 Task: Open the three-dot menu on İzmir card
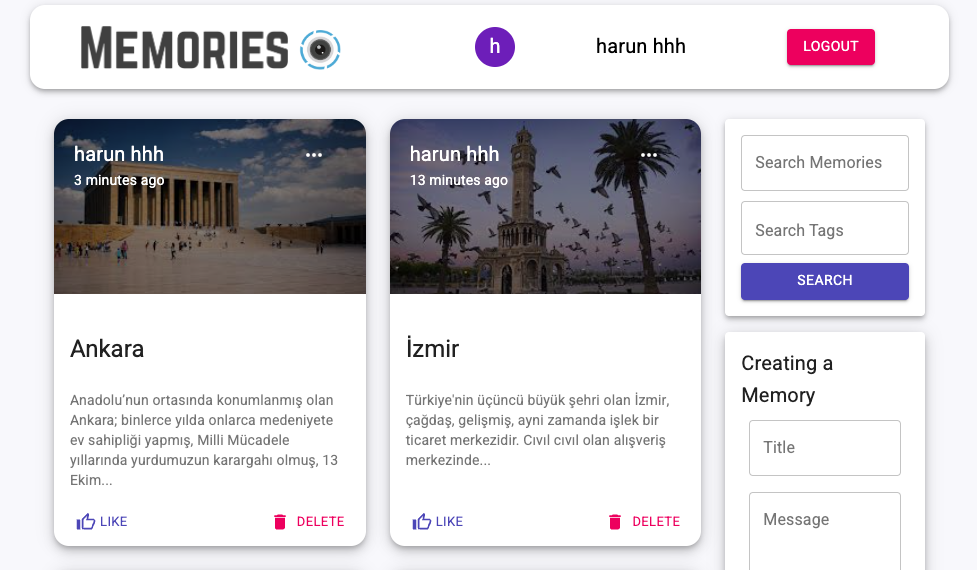coord(649,155)
